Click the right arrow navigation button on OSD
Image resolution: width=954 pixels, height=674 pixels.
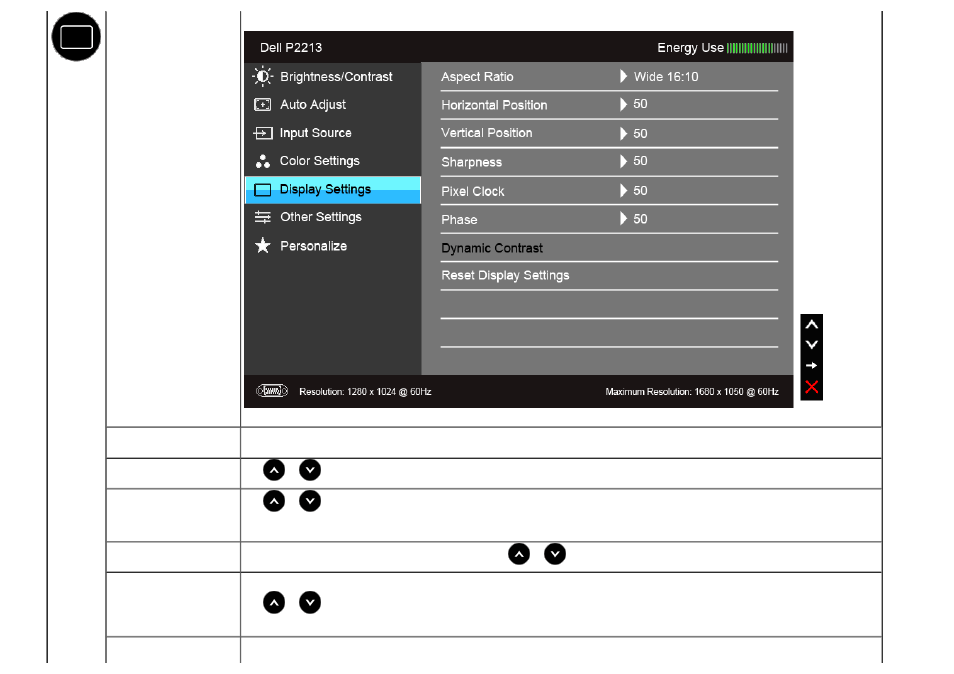point(811,366)
